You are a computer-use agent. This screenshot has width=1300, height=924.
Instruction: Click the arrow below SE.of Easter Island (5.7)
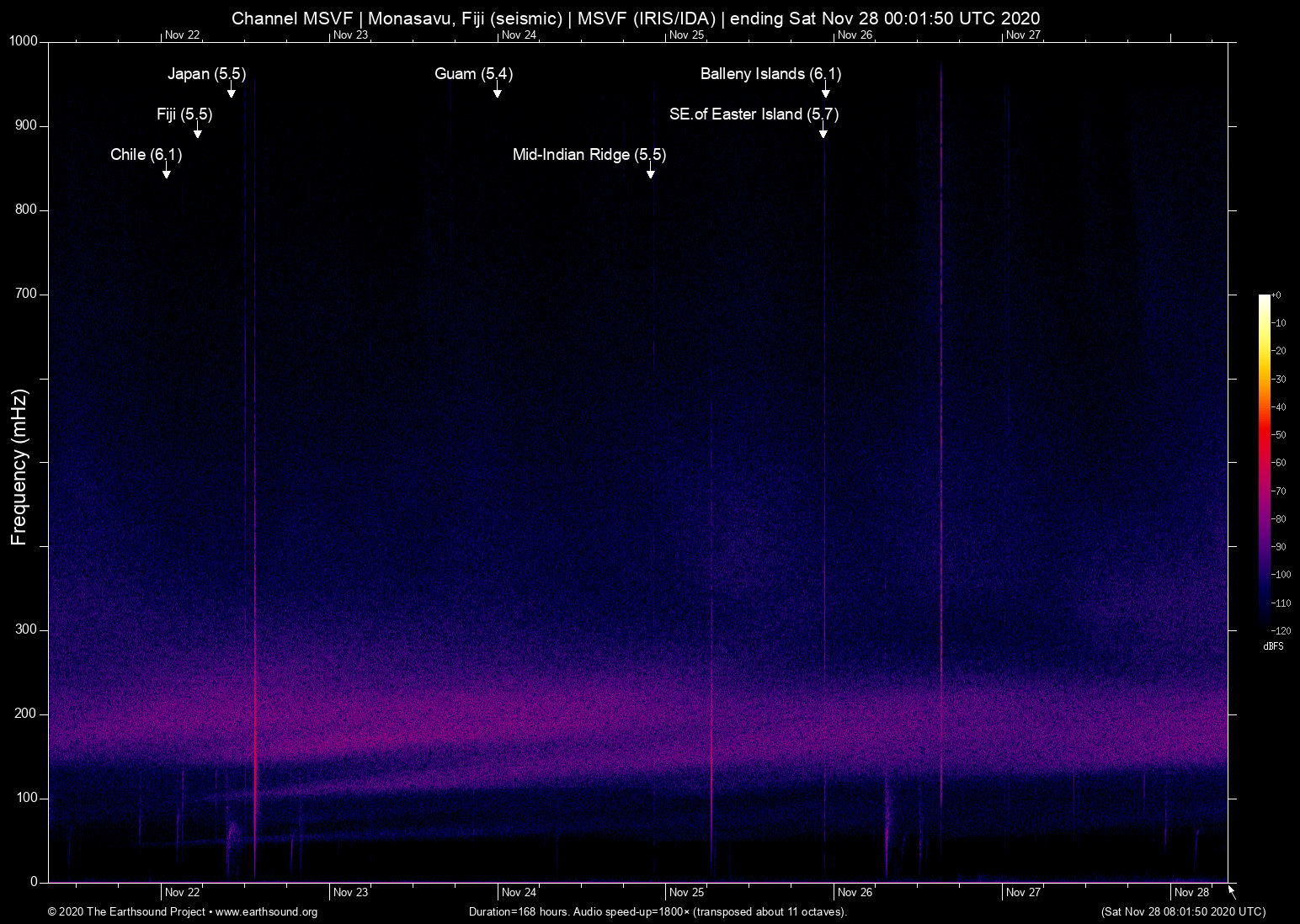tap(823, 131)
